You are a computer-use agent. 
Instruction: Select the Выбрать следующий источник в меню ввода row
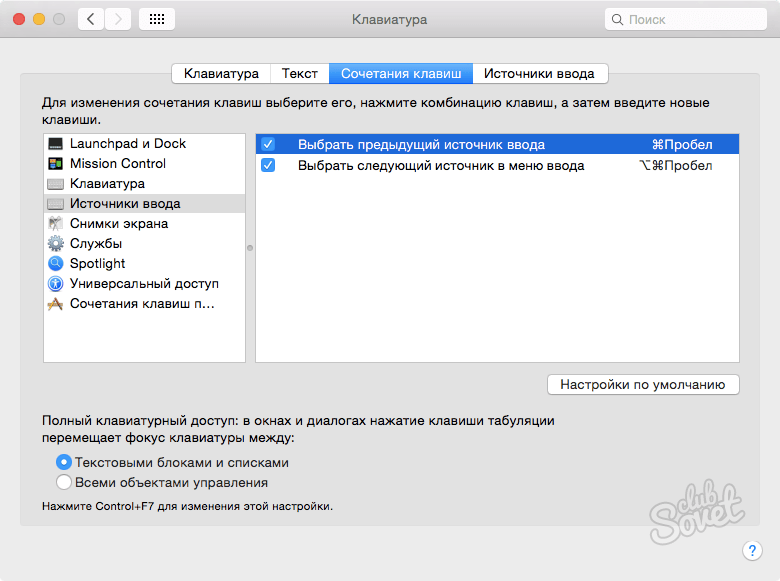[497, 165]
